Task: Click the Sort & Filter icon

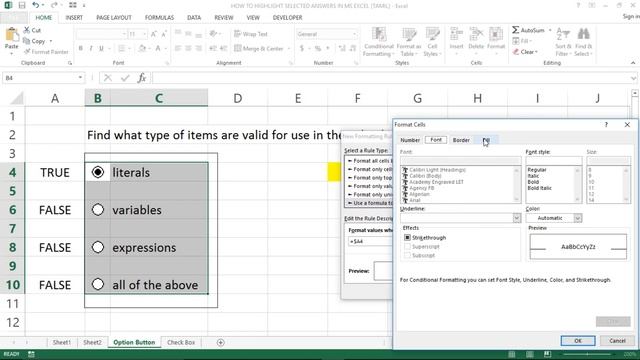Action: (x=563, y=34)
